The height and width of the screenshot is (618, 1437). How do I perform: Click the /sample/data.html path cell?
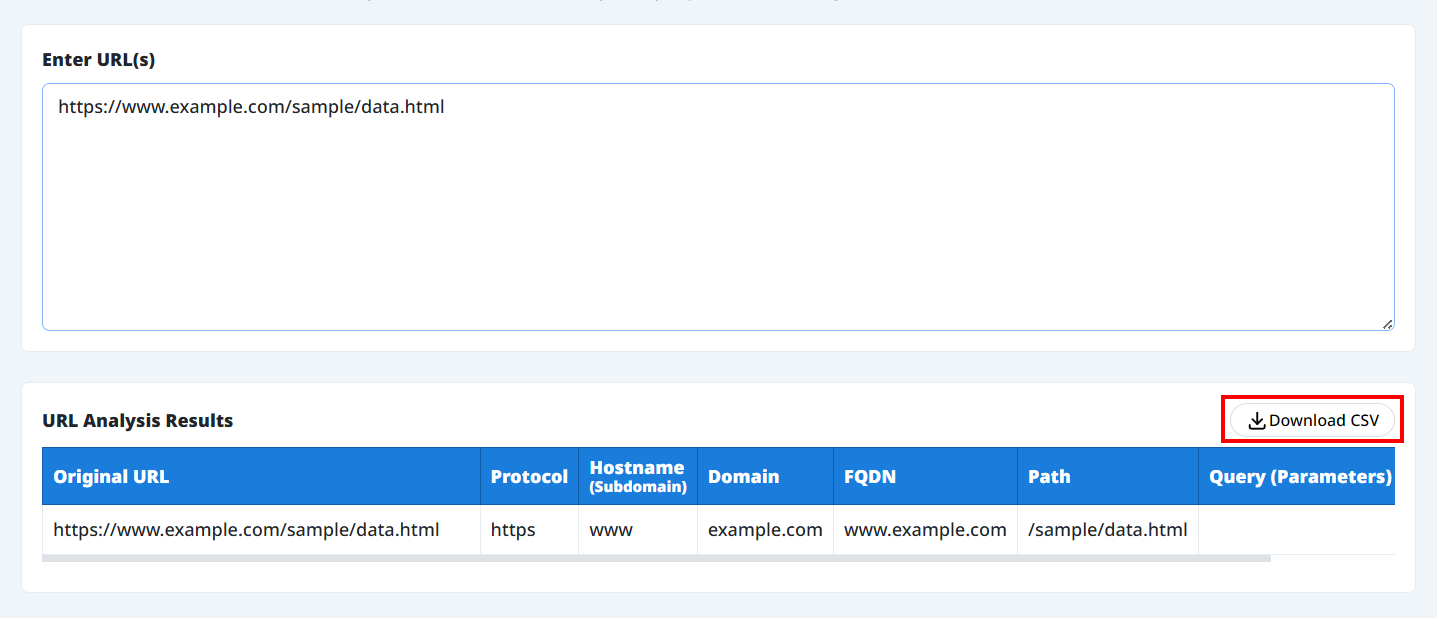(x=1107, y=530)
